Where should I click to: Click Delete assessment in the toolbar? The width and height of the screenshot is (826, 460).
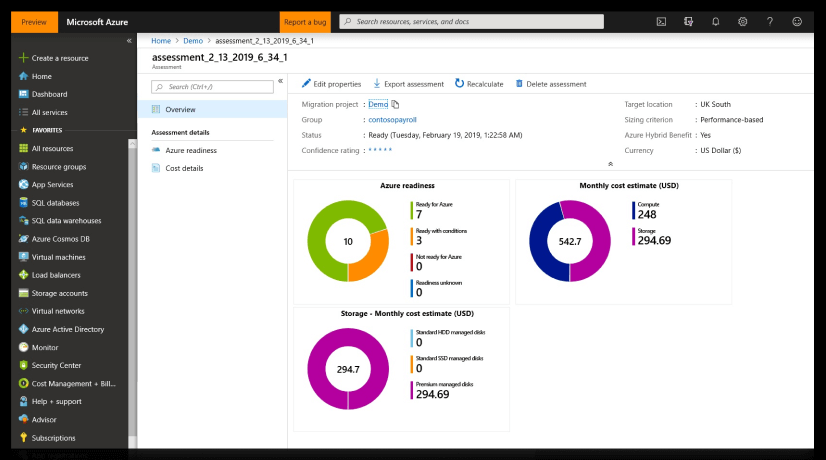550,84
